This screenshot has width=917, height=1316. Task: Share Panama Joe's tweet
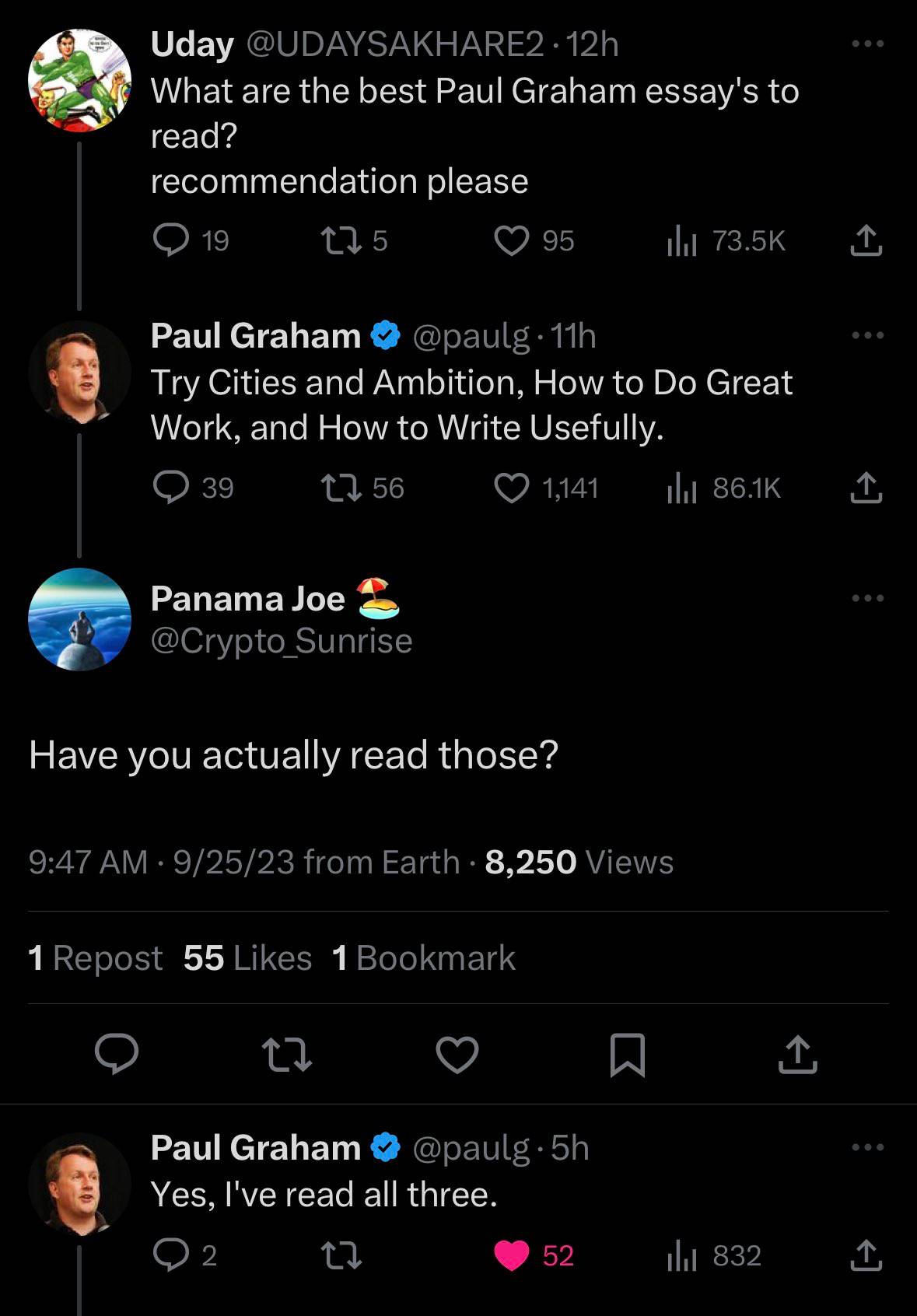(797, 1055)
